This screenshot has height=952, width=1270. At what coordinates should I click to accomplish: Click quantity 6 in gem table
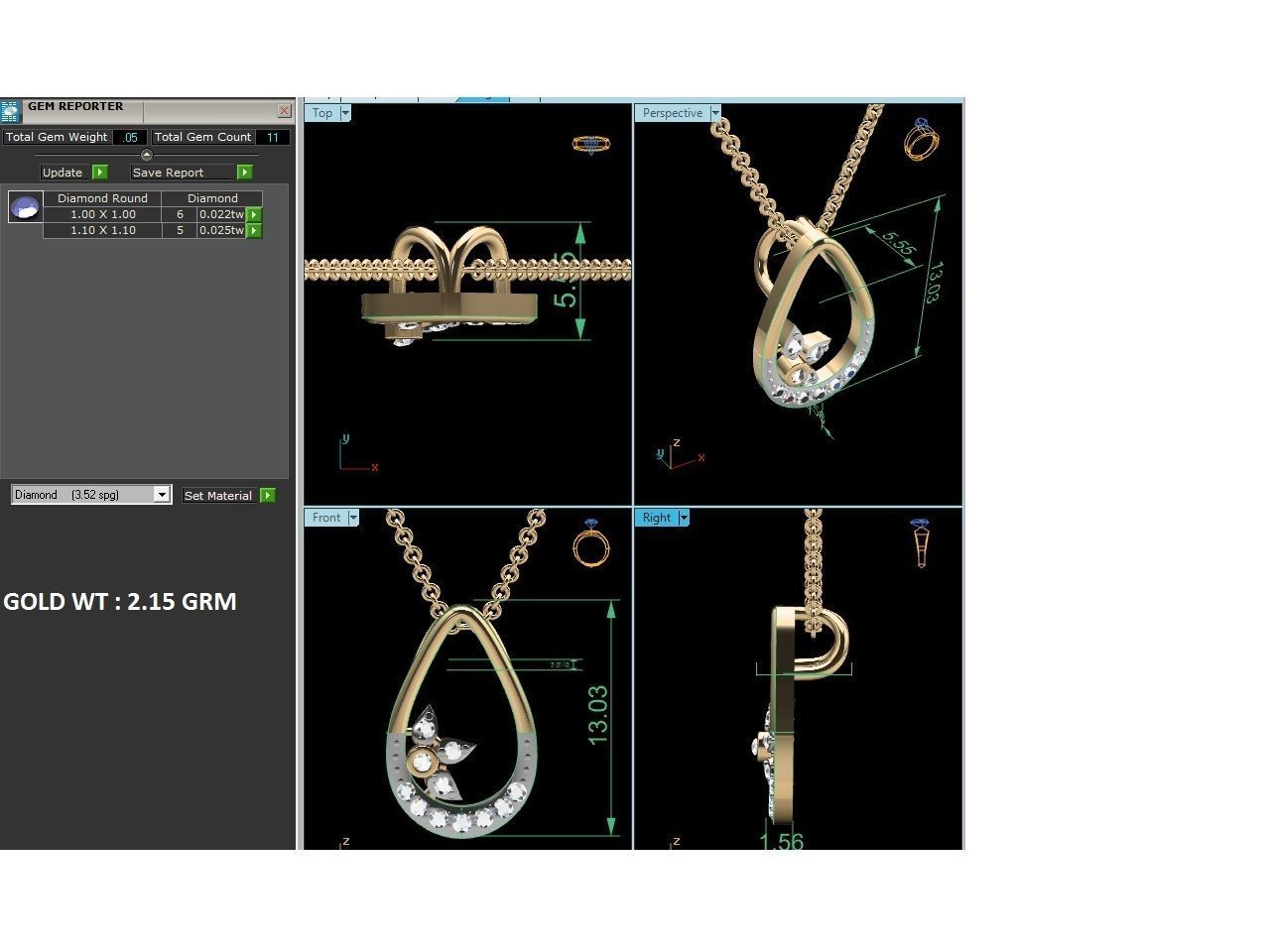[180, 214]
